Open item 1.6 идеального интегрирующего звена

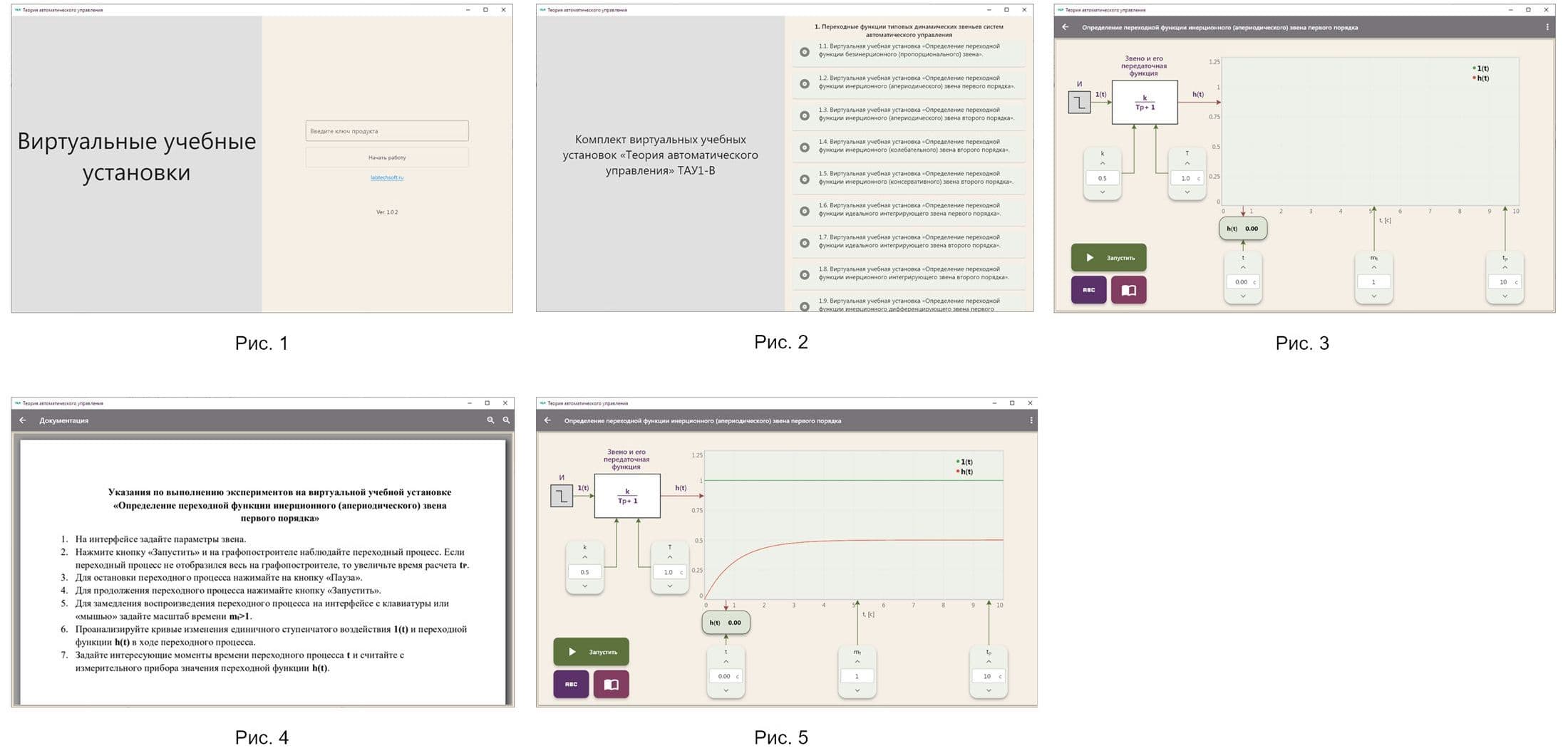[909, 210]
